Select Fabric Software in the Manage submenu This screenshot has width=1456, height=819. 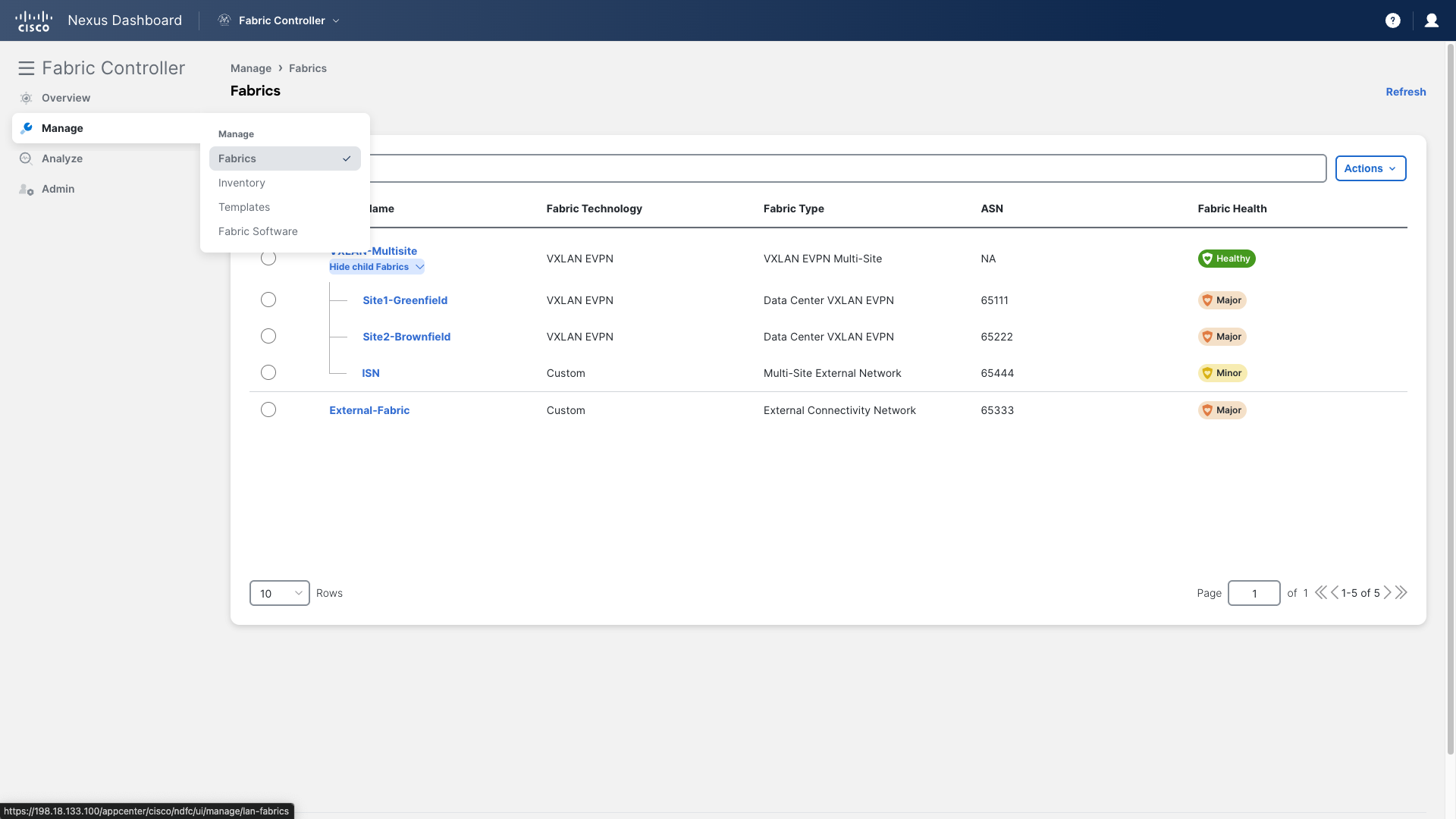285,231
